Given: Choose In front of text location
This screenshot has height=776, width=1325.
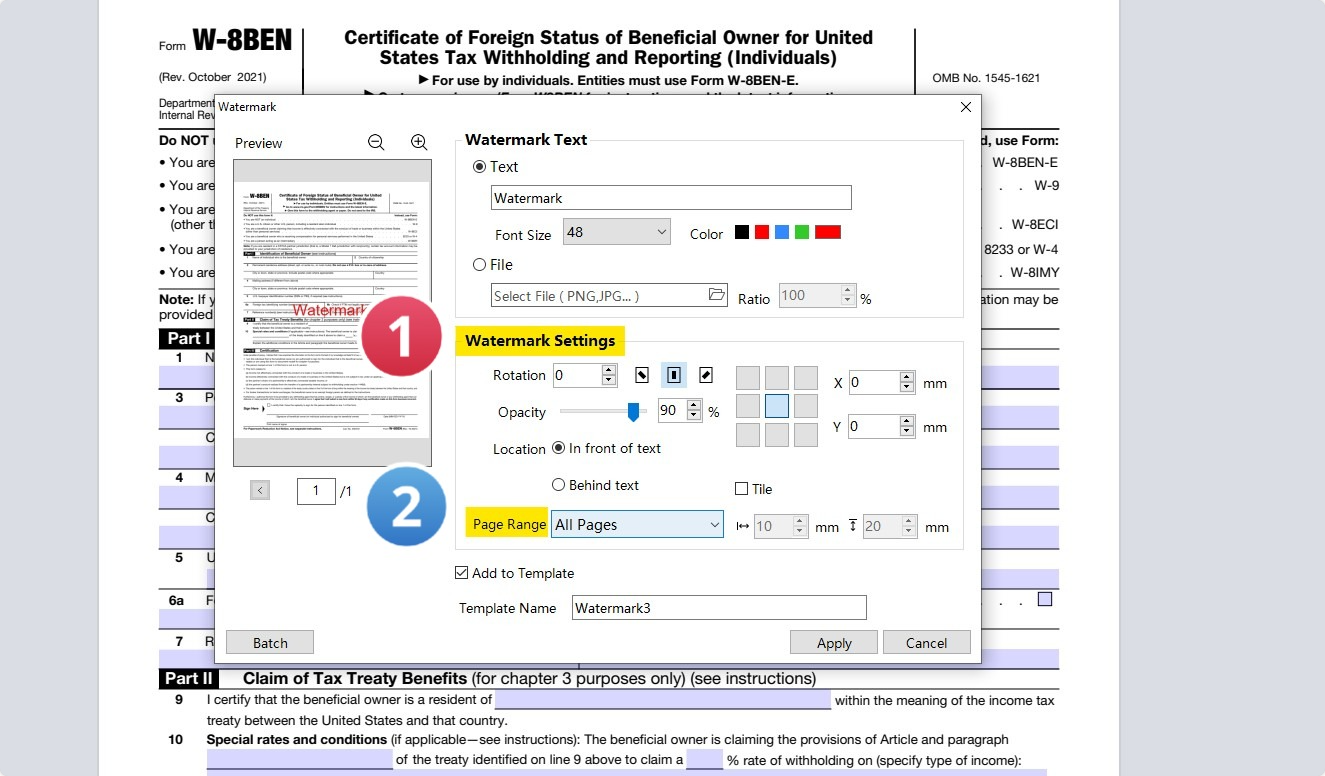Looking at the screenshot, I should pyautogui.click(x=559, y=448).
